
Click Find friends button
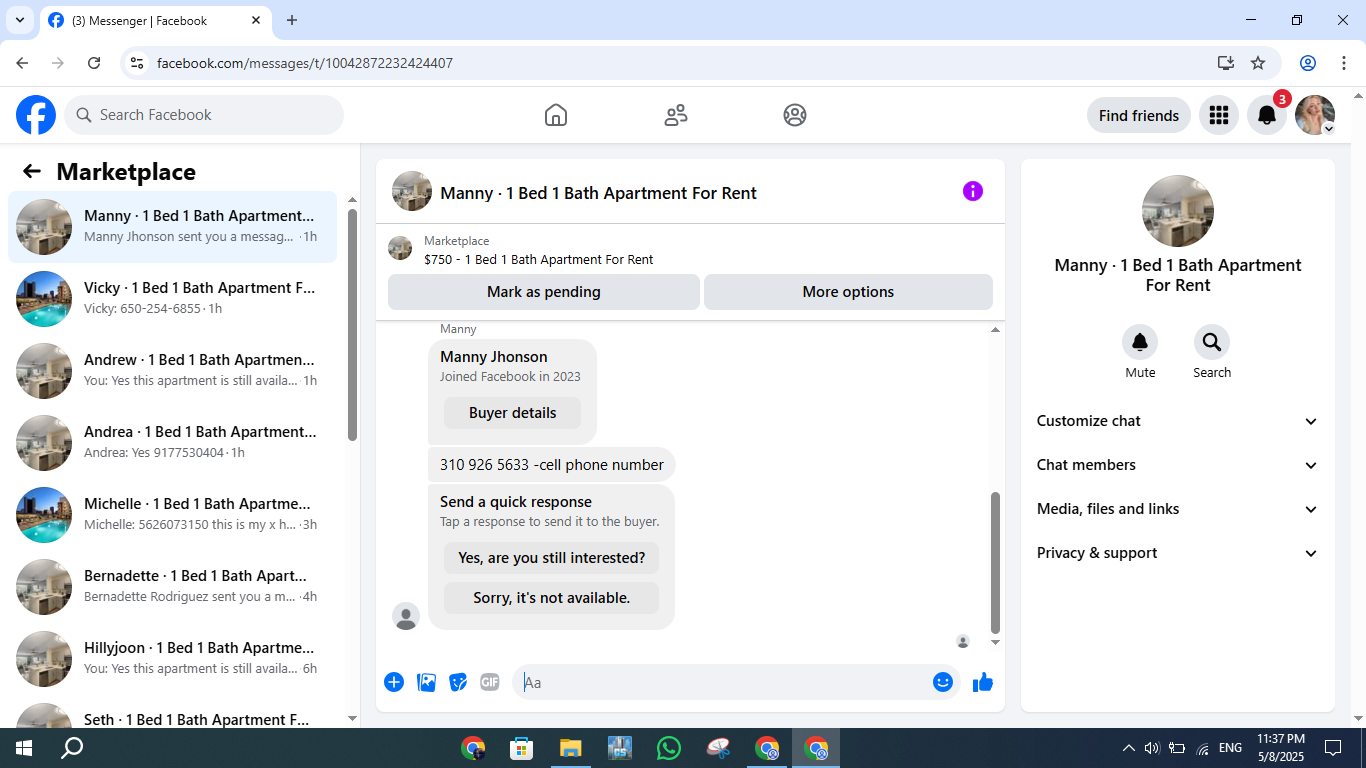click(1139, 115)
